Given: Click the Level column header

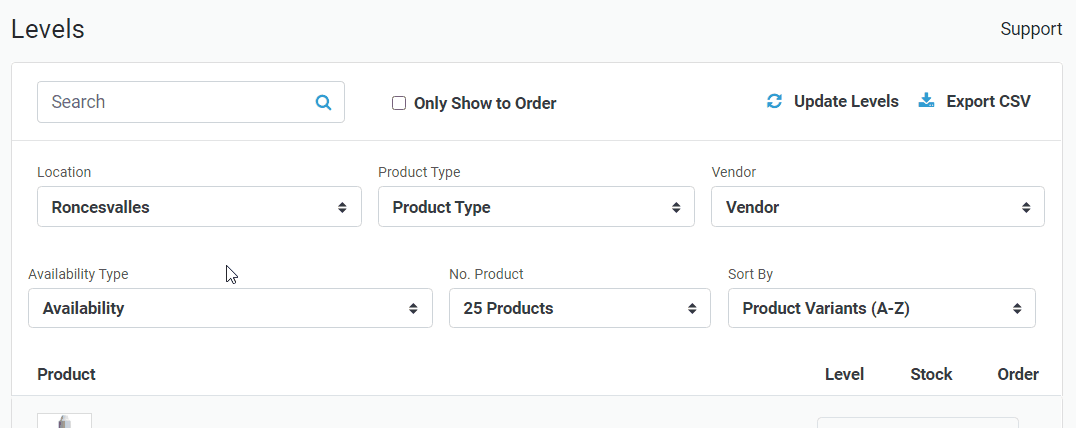Looking at the screenshot, I should click(x=844, y=374).
